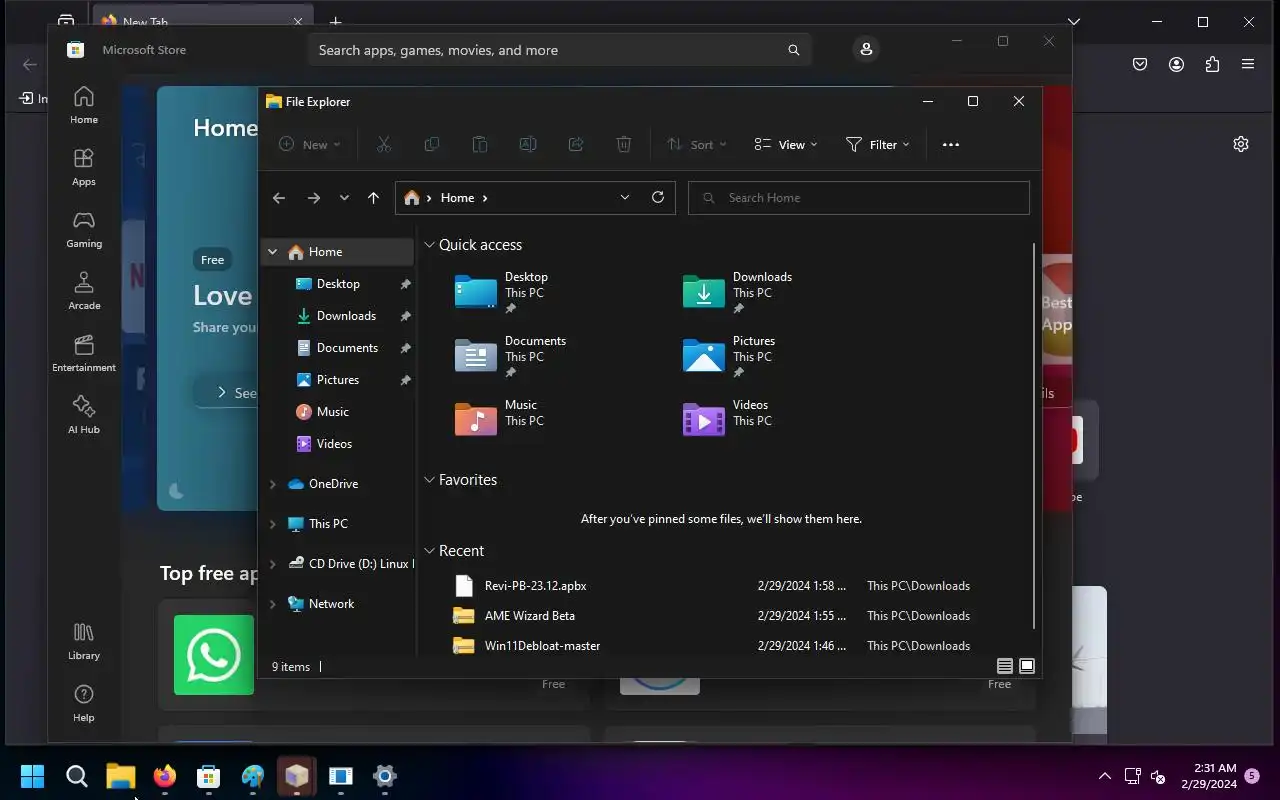
Task: Open the Music folder in Quick access
Action: point(499,419)
